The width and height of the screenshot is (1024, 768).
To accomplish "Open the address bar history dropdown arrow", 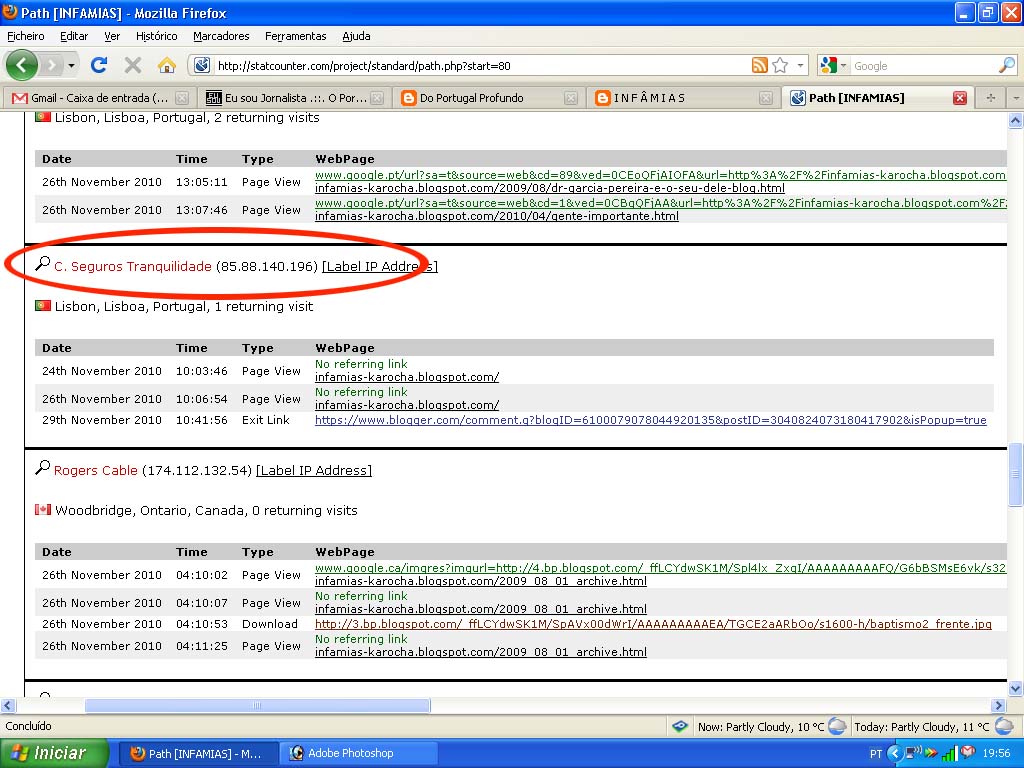I will click(800, 65).
